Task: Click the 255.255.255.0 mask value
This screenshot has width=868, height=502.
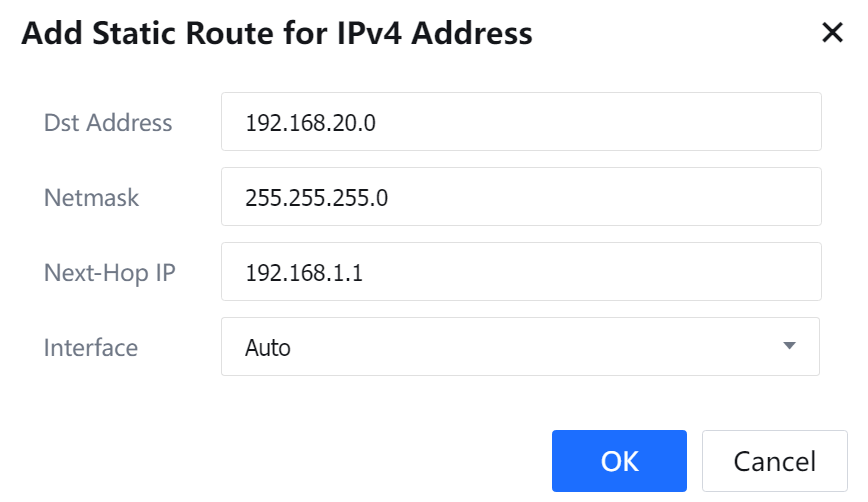Action: [316, 198]
